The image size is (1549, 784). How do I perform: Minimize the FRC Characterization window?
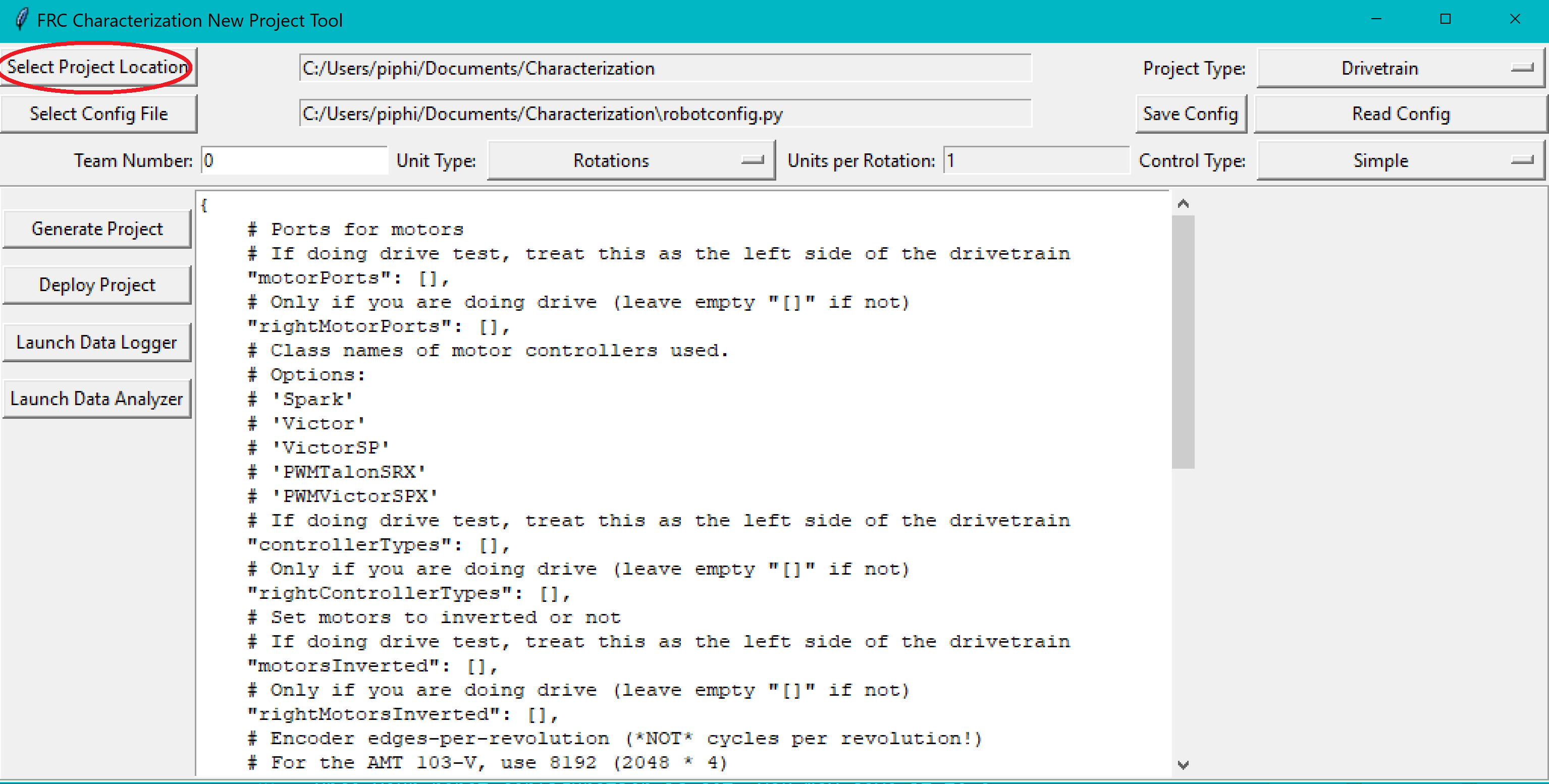1376,20
